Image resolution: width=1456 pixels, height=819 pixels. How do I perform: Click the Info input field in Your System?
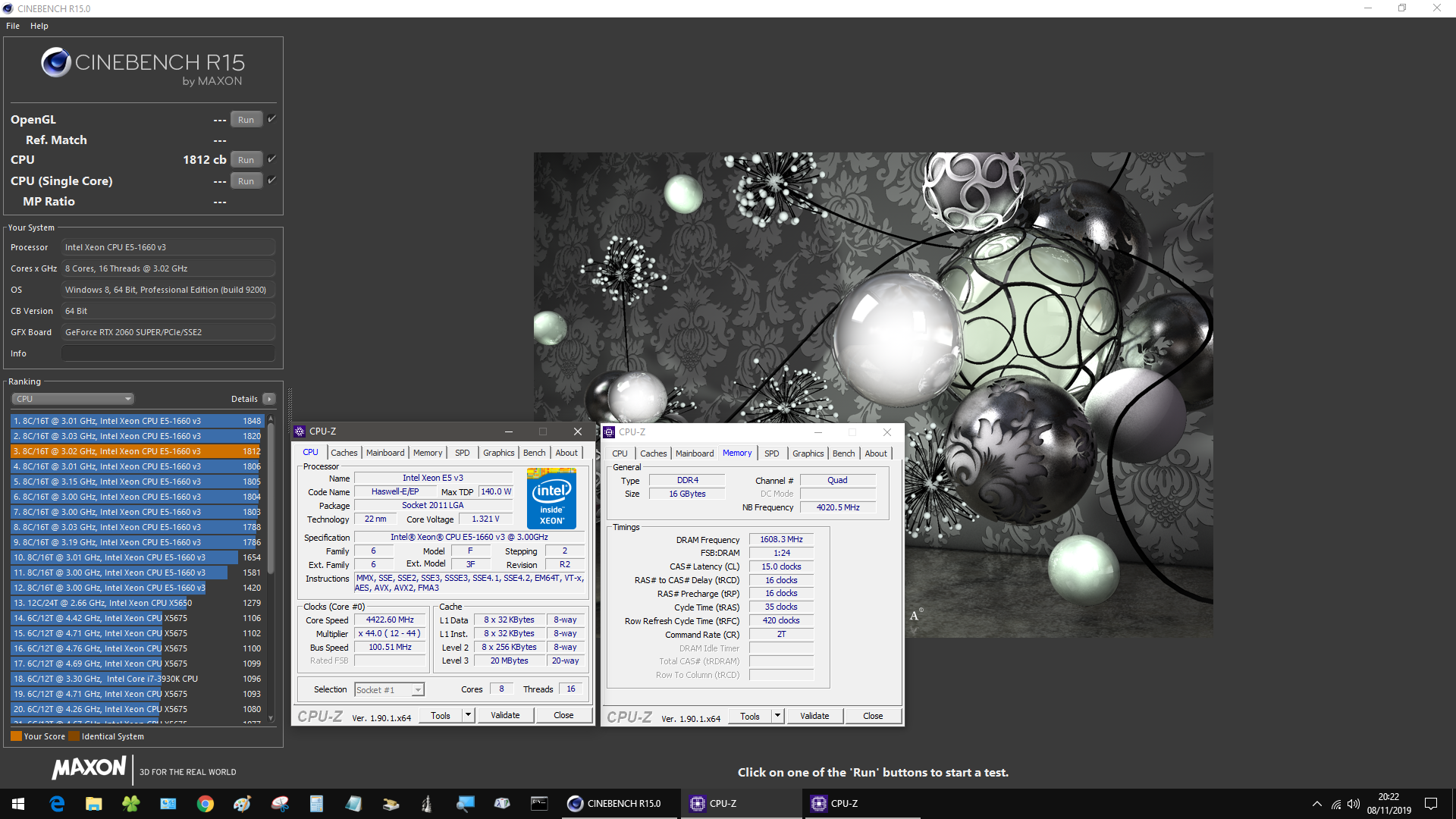(x=168, y=353)
